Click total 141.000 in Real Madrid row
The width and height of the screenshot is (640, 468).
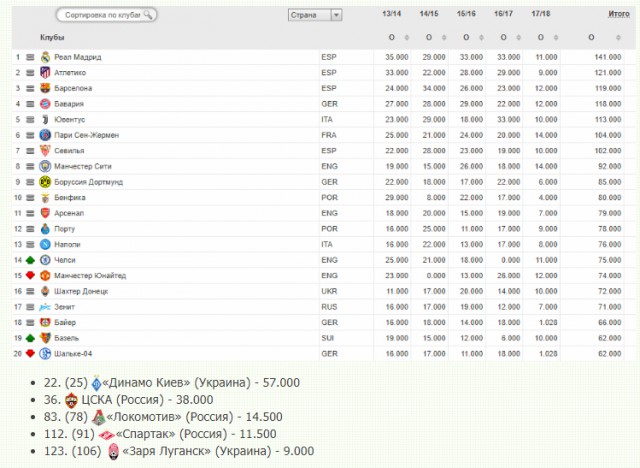[x=608, y=57]
